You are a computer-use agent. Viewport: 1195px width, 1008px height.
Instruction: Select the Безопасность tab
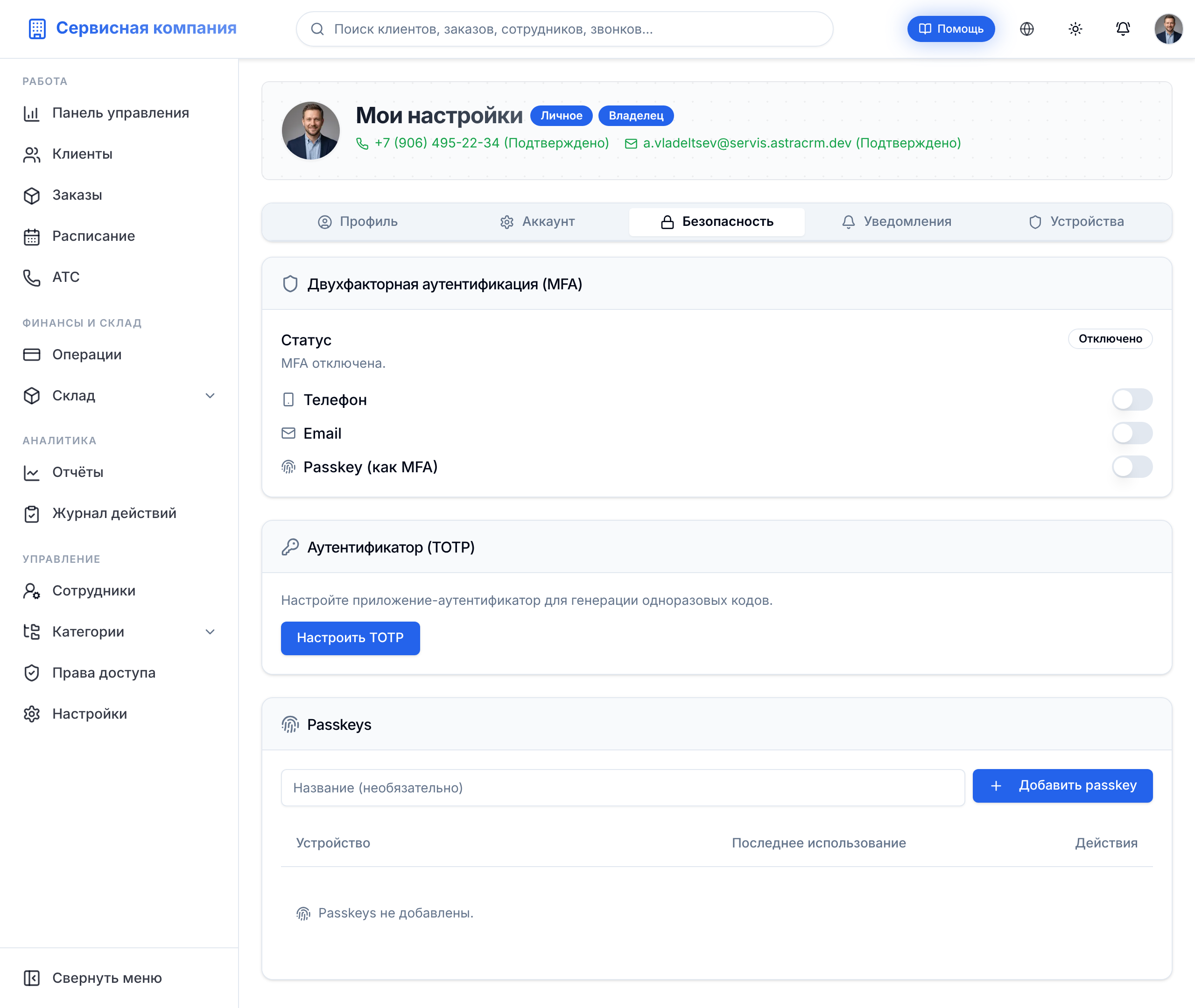click(x=717, y=222)
